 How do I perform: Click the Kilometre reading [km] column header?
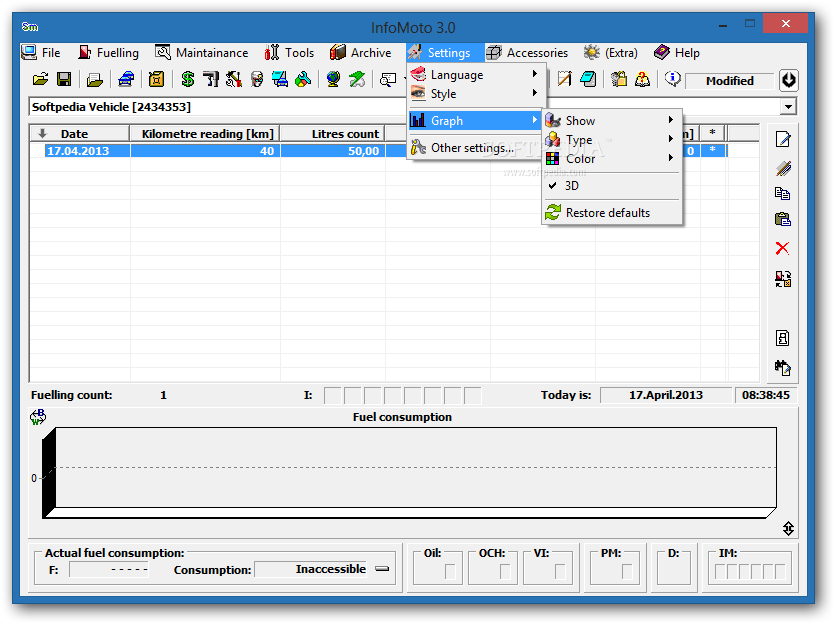click(x=205, y=134)
